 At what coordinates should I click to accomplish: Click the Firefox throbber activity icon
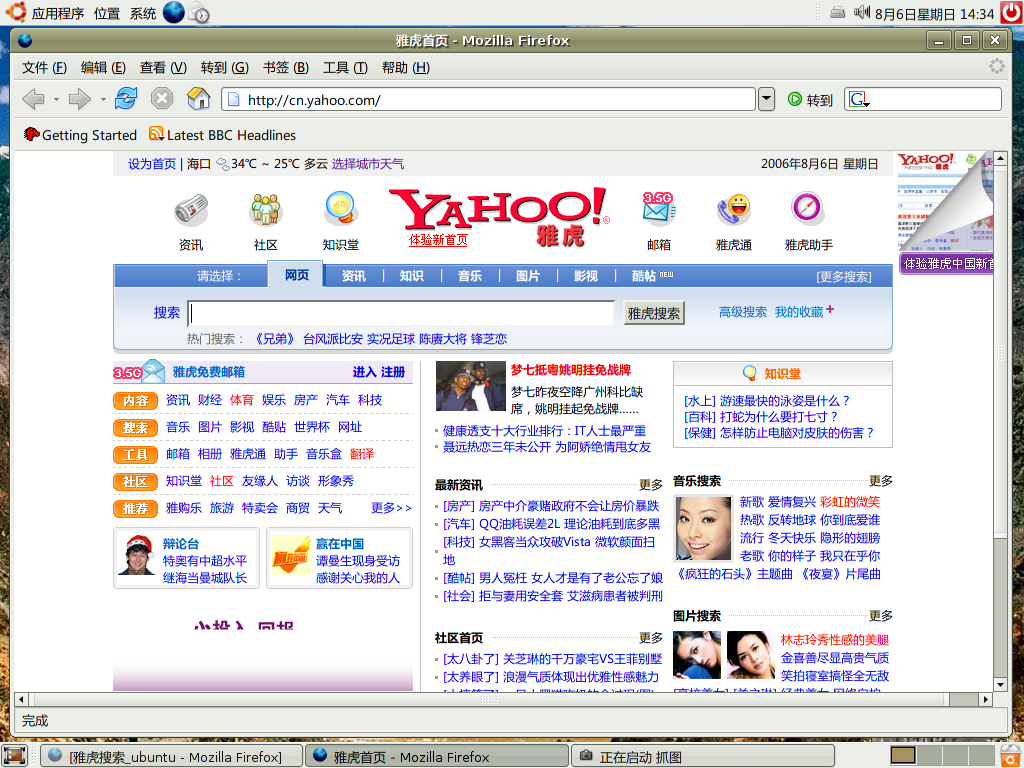(997, 67)
